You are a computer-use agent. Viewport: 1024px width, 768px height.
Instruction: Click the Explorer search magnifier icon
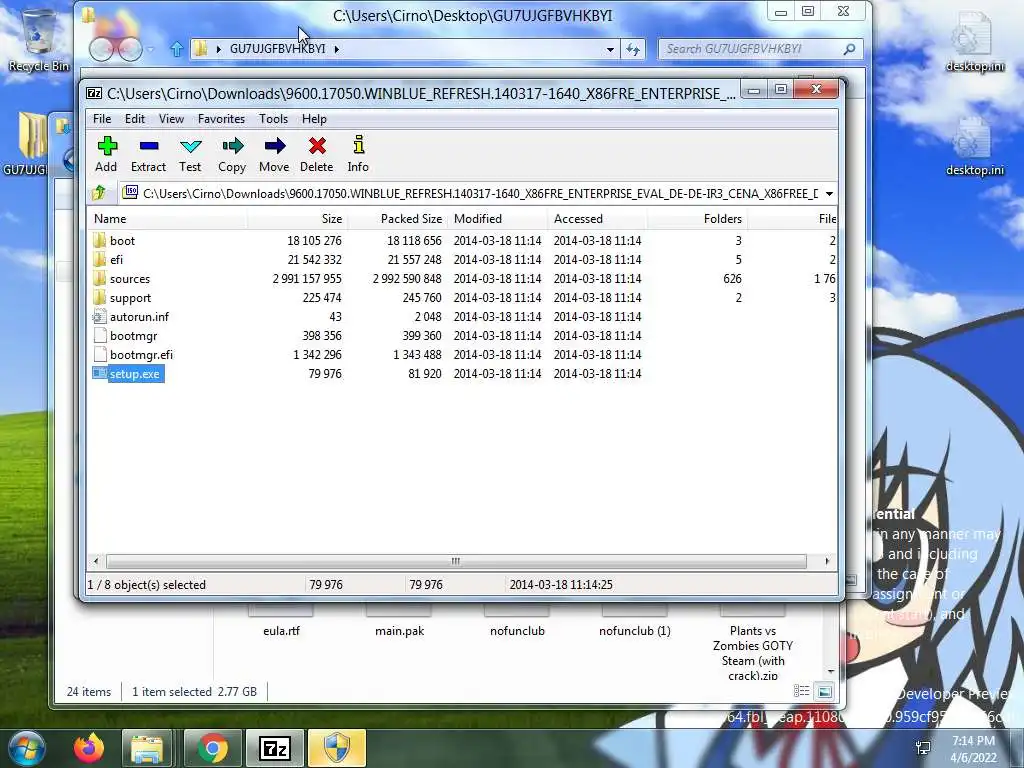849,49
